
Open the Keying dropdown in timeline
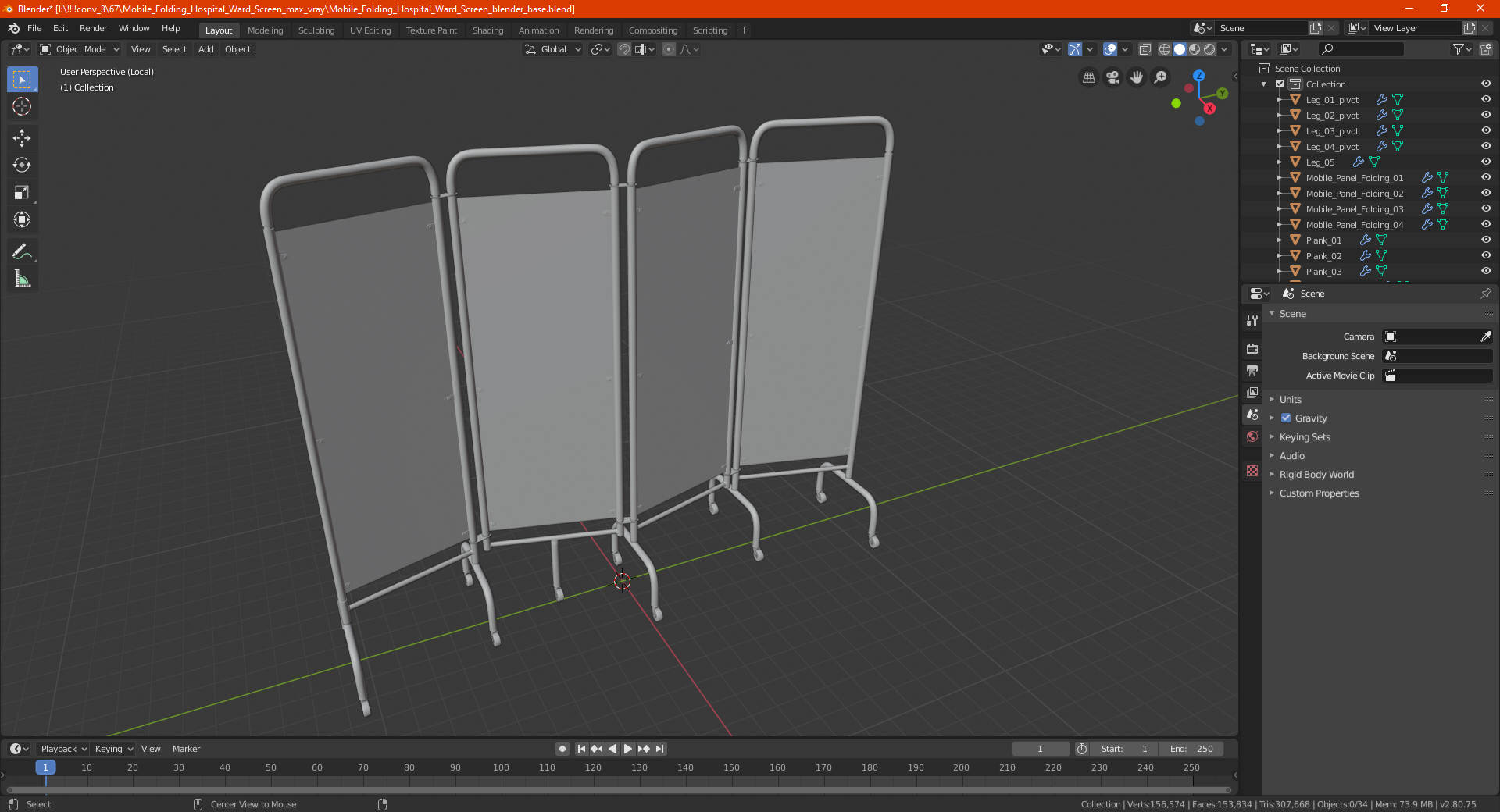pos(113,749)
